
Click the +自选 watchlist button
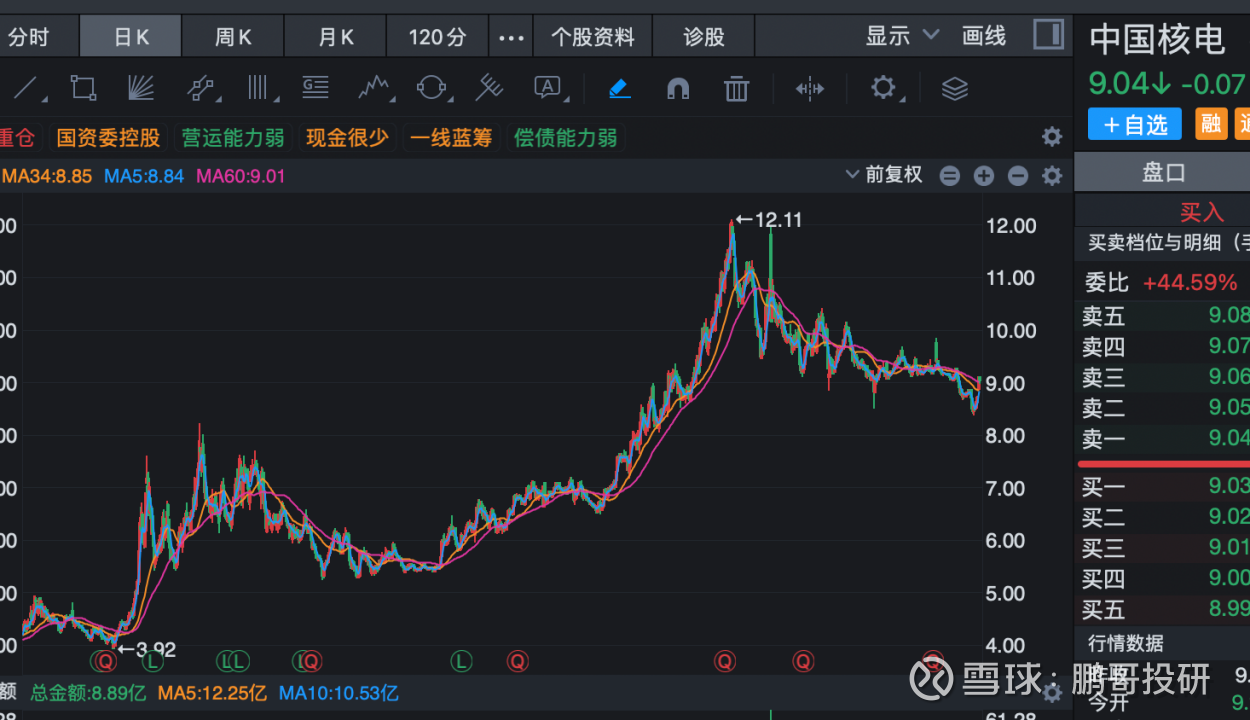(1134, 124)
